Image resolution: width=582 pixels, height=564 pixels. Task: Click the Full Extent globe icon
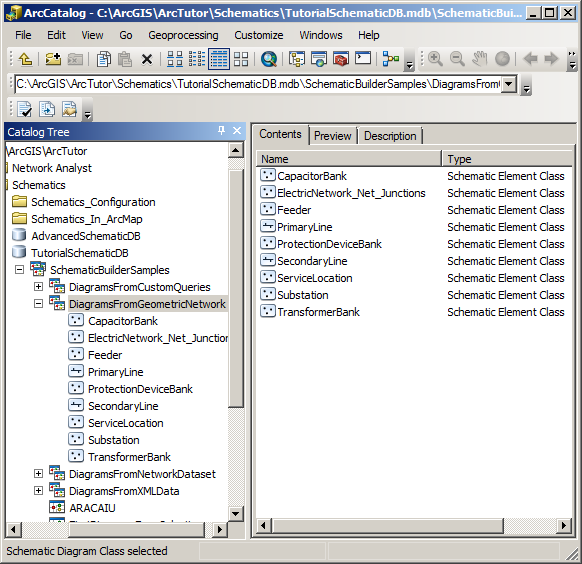coord(502,59)
